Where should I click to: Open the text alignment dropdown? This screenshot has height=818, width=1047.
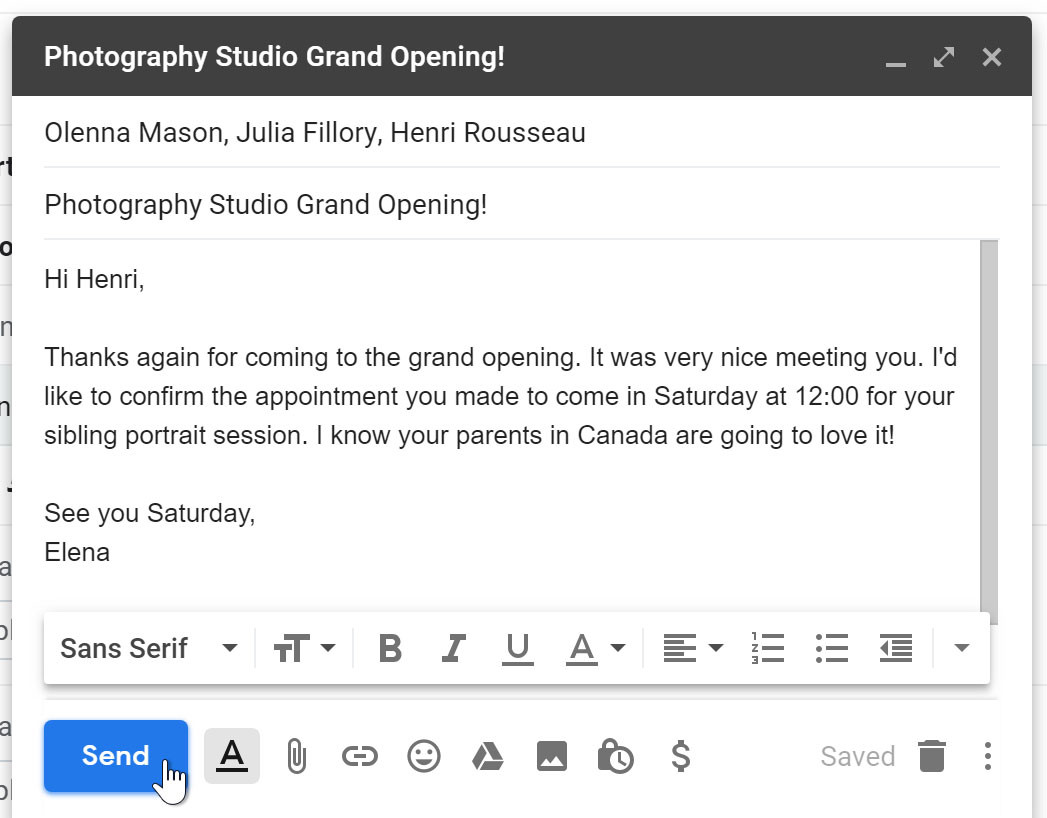click(x=691, y=648)
